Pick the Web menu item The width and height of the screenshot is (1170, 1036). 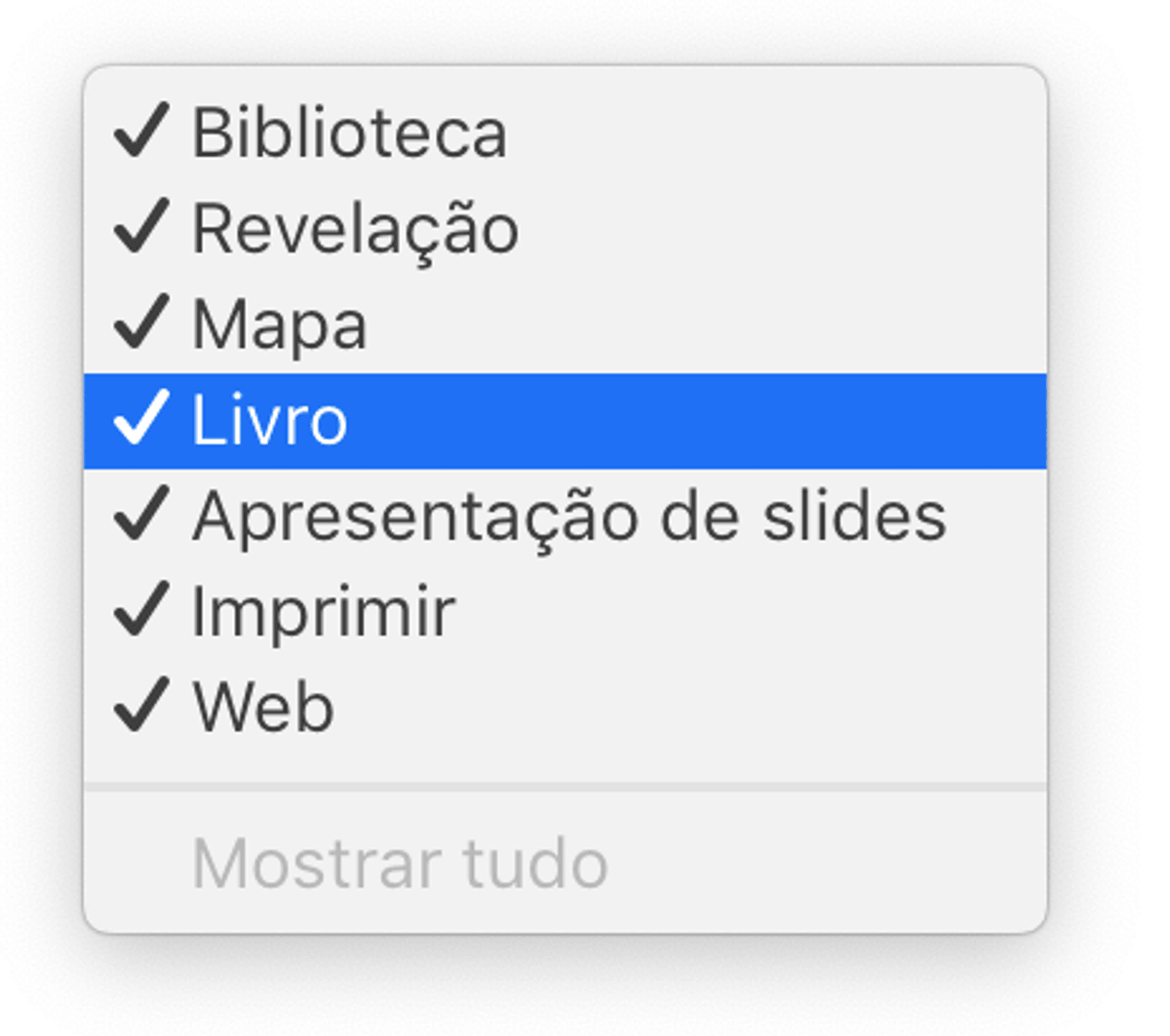click(x=565, y=708)
